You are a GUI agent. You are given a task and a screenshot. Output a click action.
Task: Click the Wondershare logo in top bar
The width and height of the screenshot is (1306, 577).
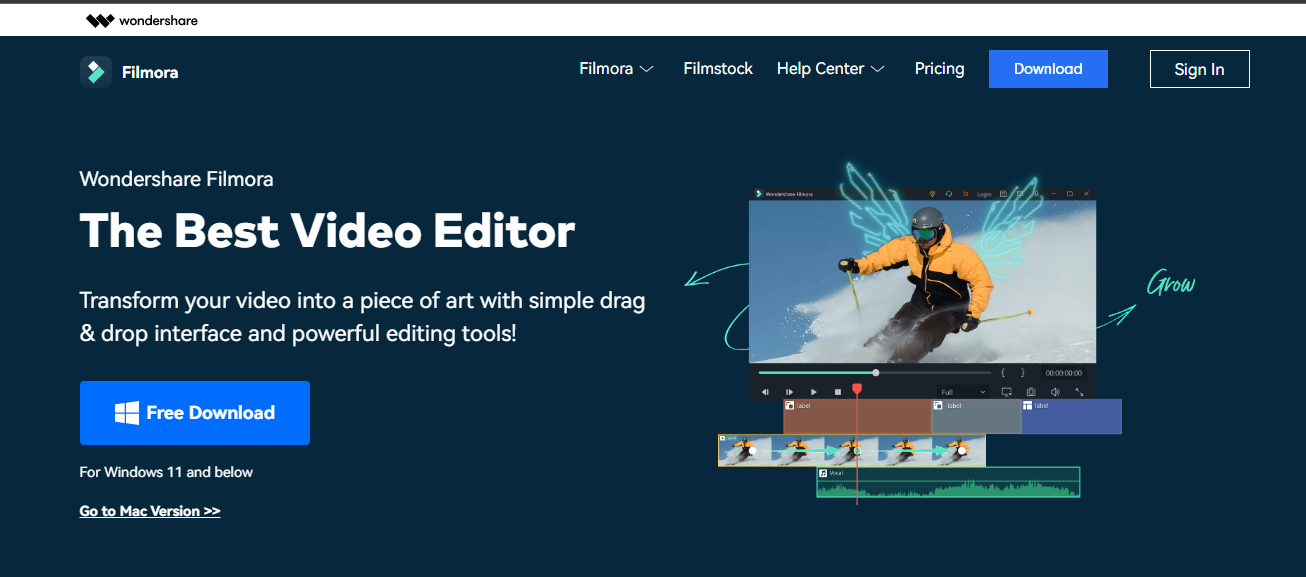(141, 20)
